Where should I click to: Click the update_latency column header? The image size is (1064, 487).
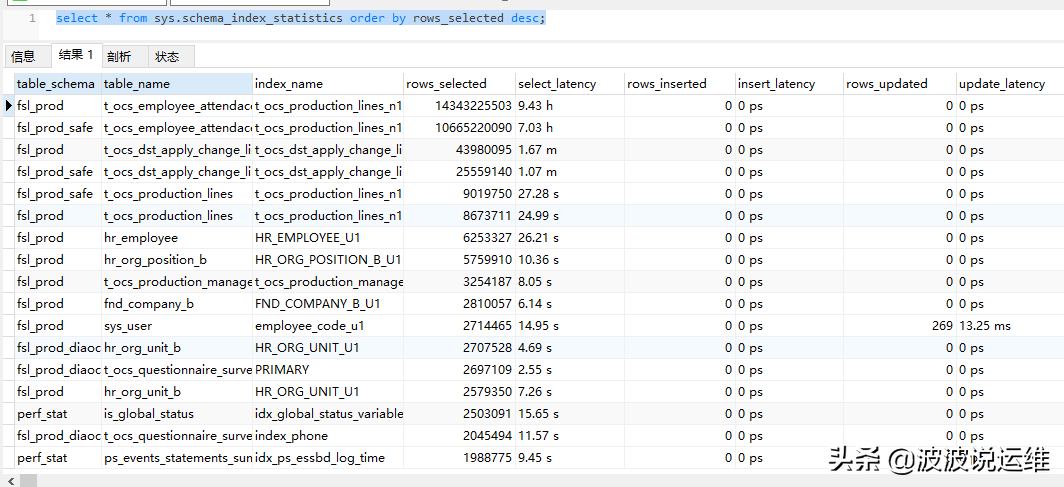tap(1010, 83)
